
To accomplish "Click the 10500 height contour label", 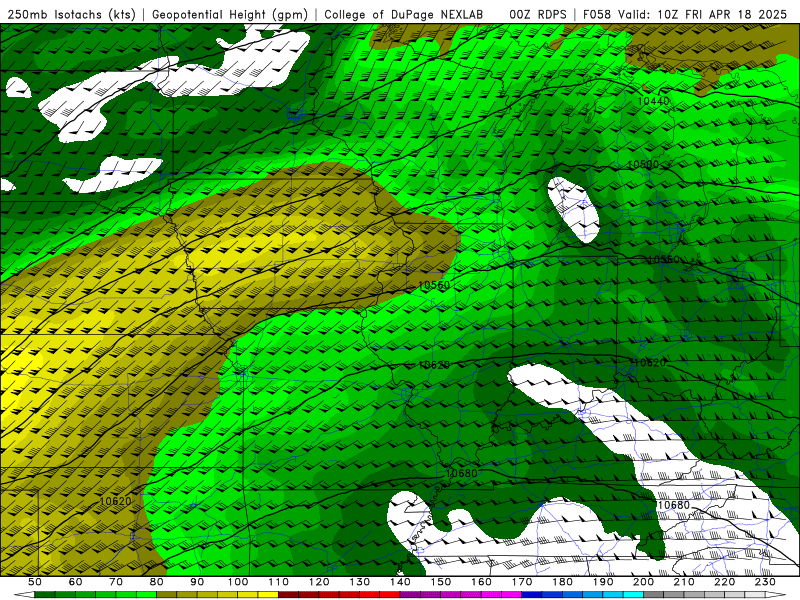I will [x=643, y=164].
